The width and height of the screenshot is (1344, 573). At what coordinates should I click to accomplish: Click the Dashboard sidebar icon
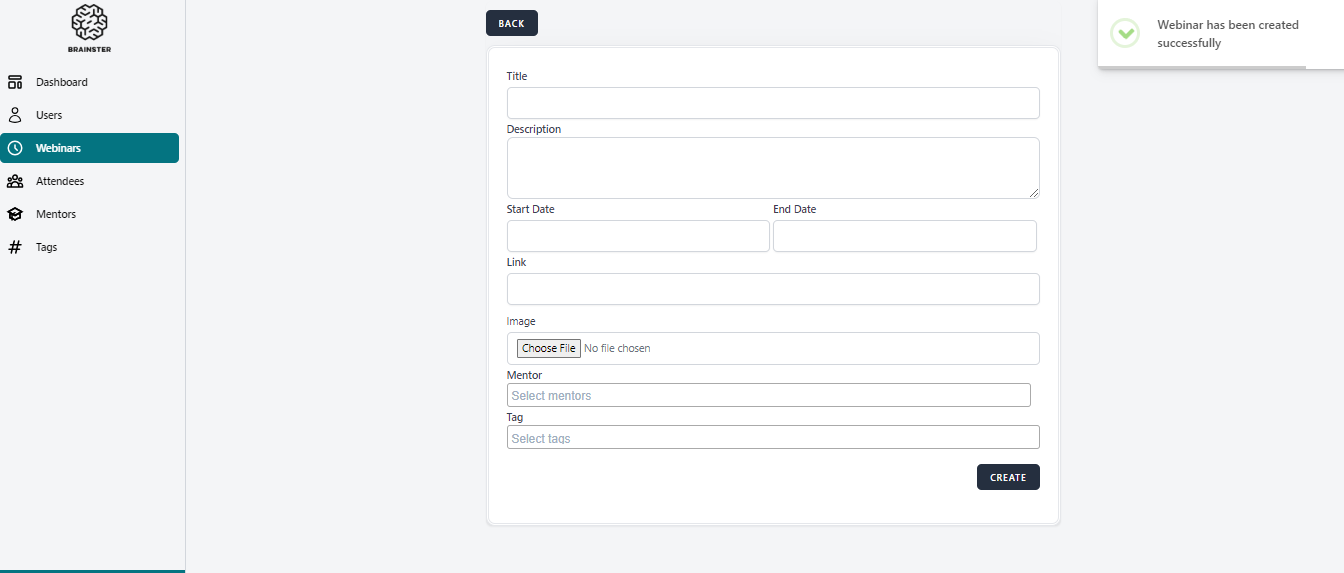pos(15,82)
